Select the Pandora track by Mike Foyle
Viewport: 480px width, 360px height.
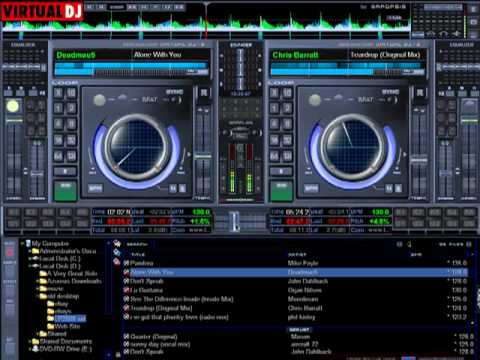(x=295, y=263)
